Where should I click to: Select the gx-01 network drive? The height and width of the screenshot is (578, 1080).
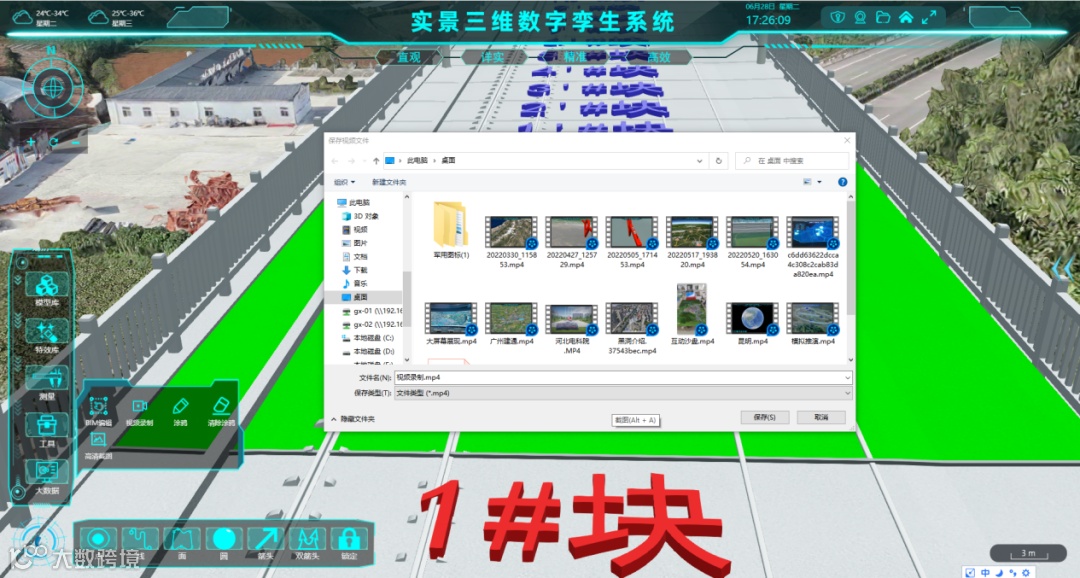click(x=373, y=311)
